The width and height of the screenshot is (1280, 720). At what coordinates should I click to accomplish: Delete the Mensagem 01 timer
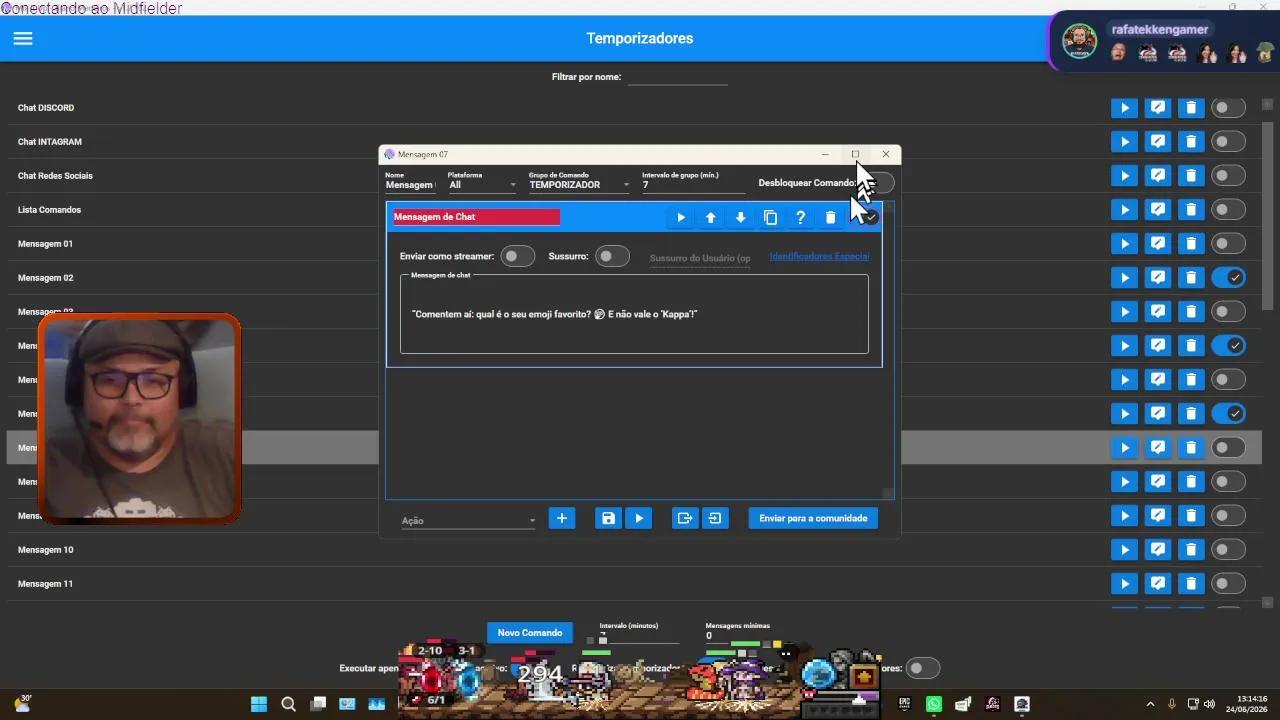(x=1191, y=244)
